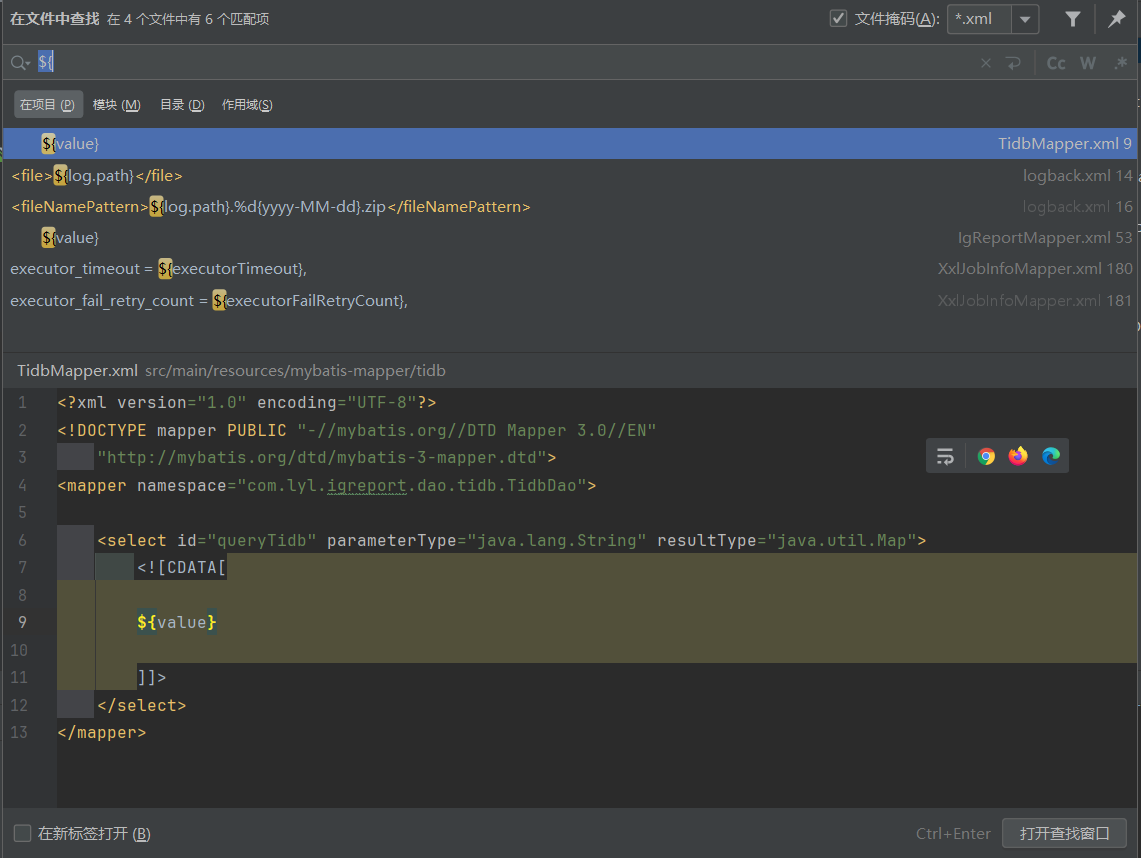Click the 在文件中查找 dialog title
This screenshot has width=1141, height=858.
tap(55, 19)
